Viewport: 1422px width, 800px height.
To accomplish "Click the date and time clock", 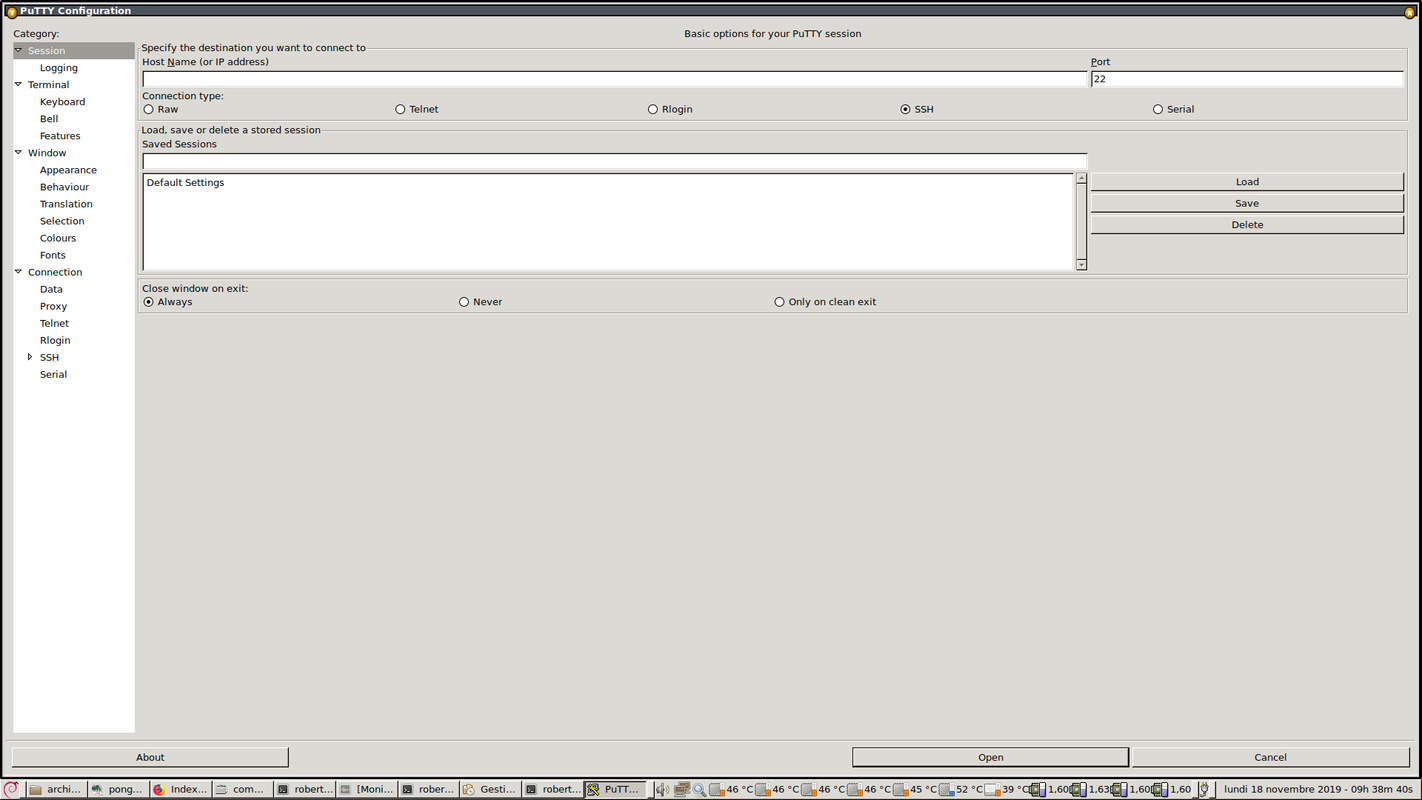I will pos(1318,789).
